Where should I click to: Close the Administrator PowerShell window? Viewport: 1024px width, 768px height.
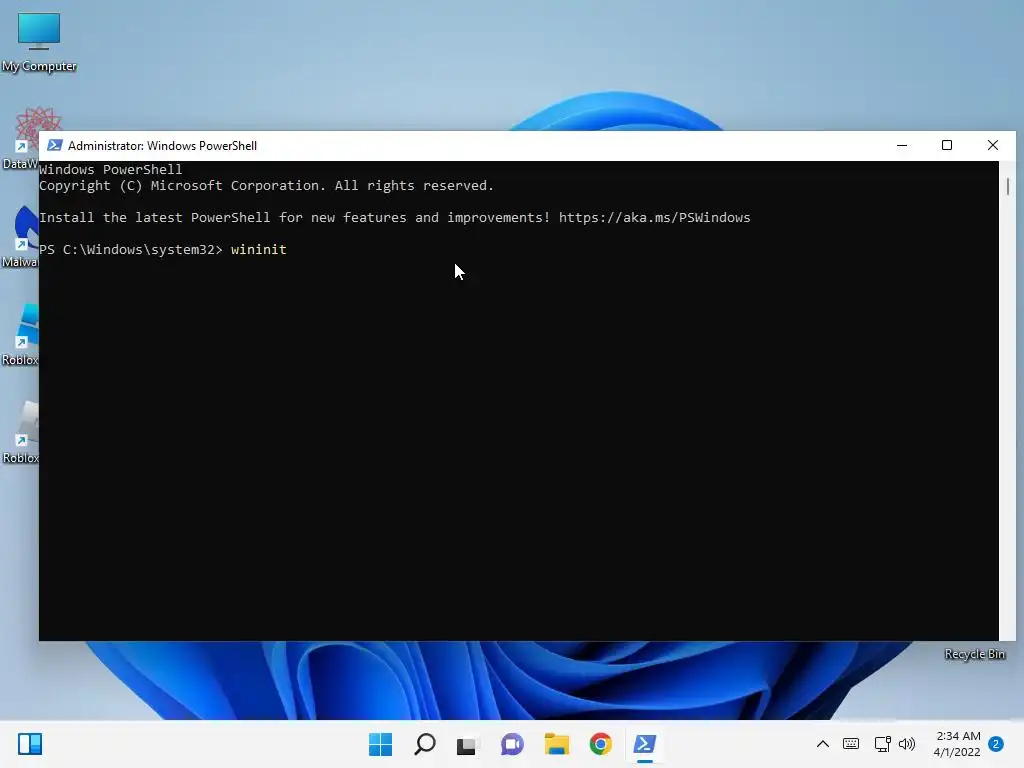(x=993, y=146)
